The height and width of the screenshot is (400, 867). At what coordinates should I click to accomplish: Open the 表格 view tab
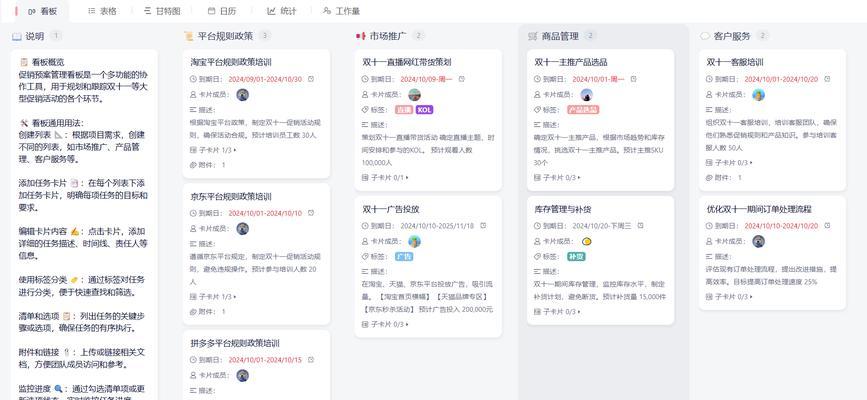pyautogui.click(x=102, y=11)
